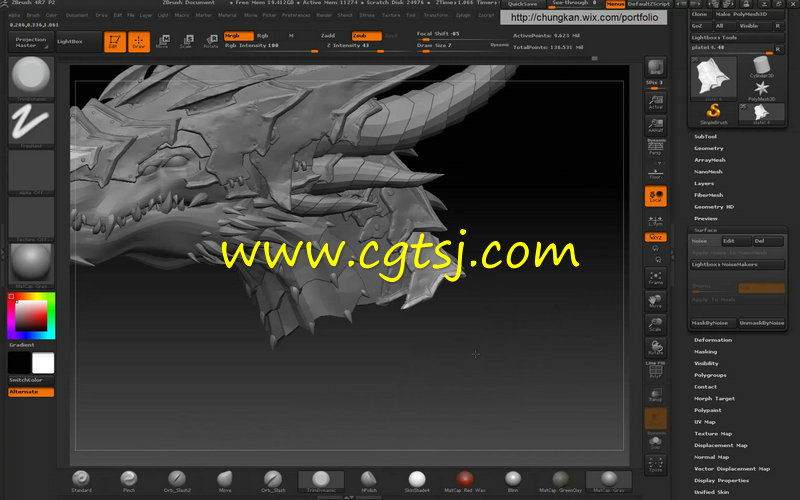Activate Draw mode button

pos(139,42)
